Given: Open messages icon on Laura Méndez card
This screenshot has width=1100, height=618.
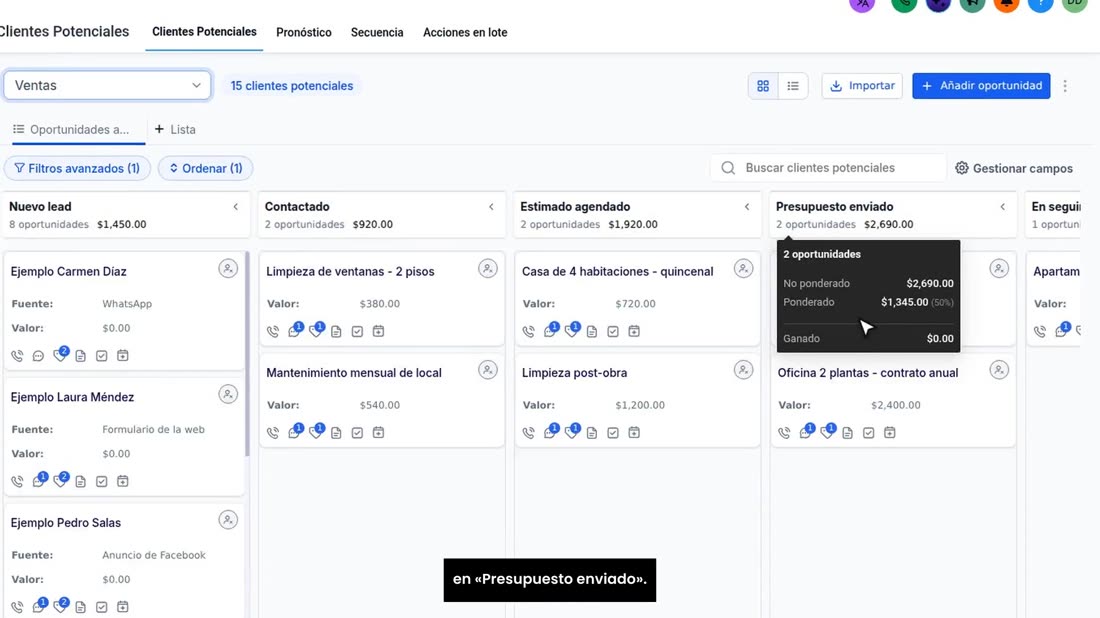Looking at the screenshot, I should point(39,480).
